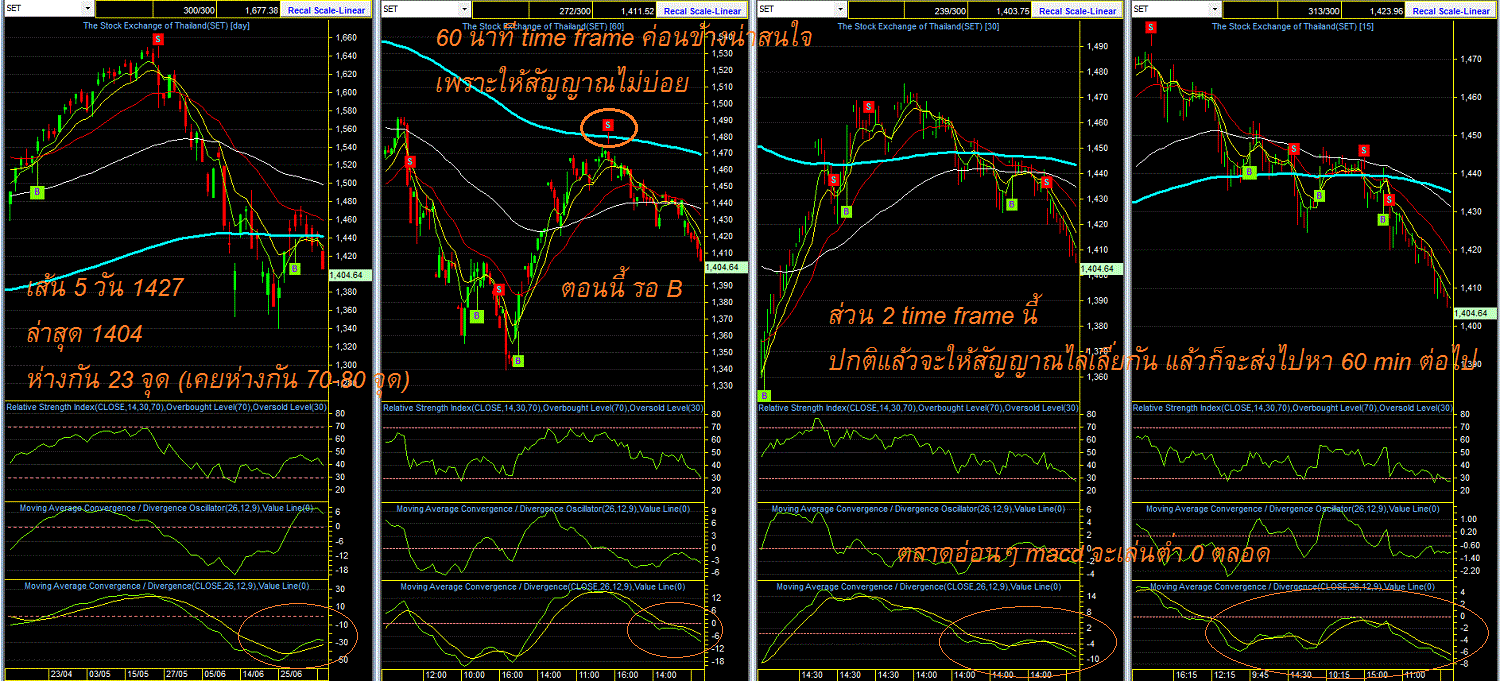Click the 05/06 date on the daily time axis
The image size is (1500, 681).
(217, 674)
